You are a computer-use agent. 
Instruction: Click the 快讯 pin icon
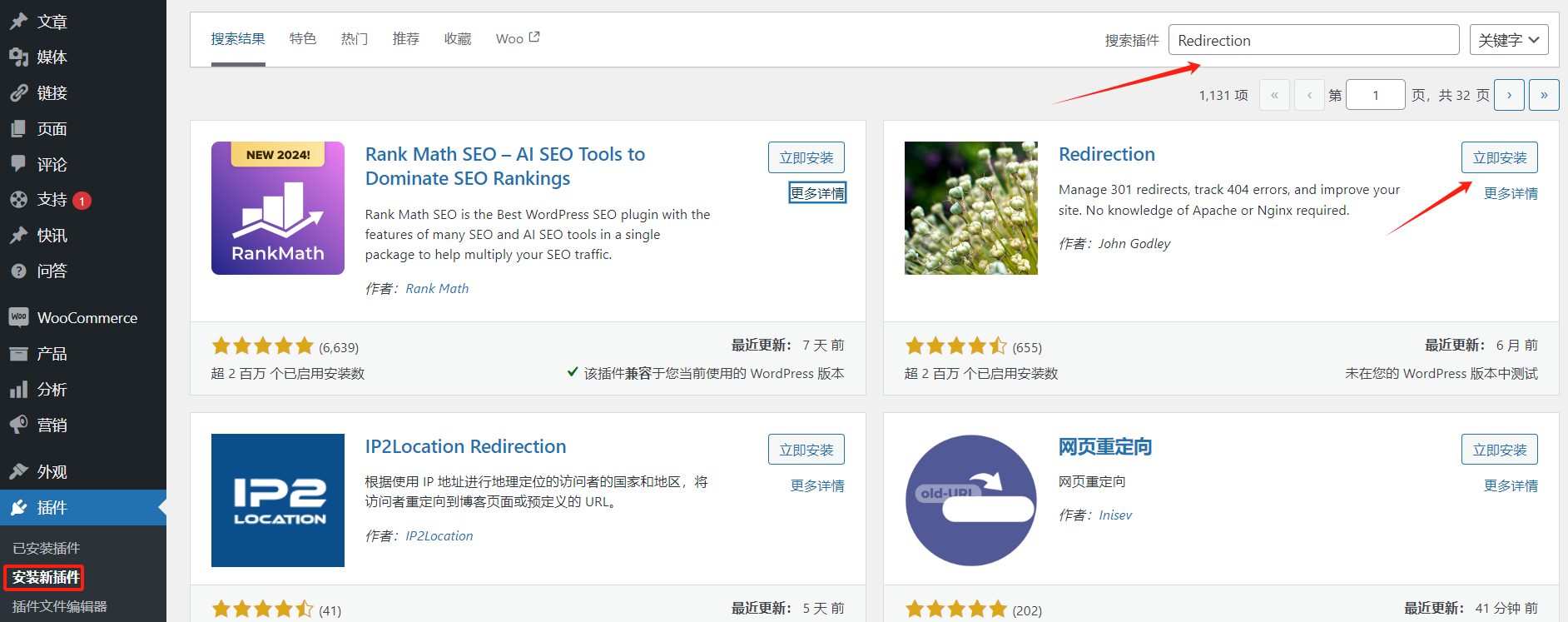tap(18, 236)
